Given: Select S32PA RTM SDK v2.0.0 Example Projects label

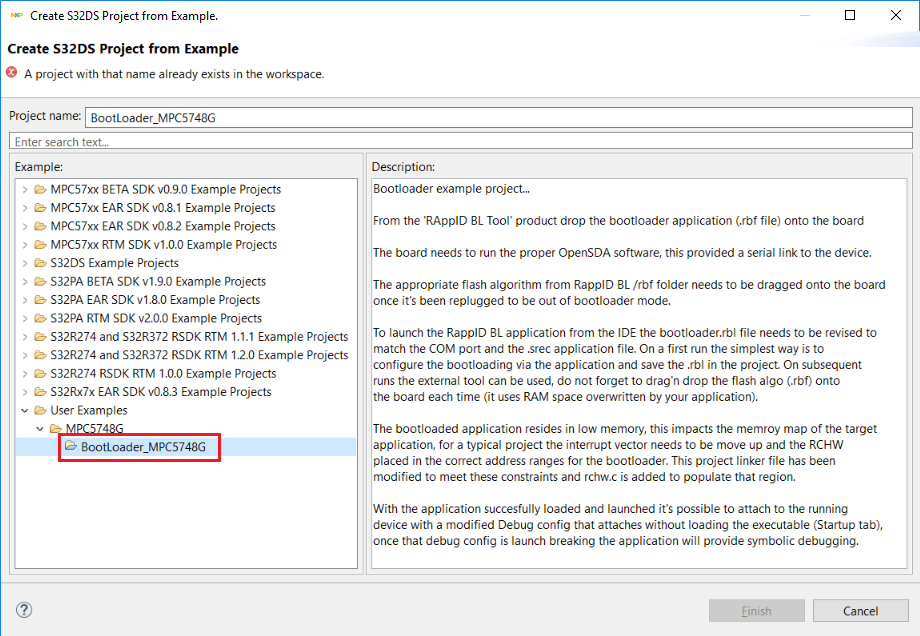Looking at the screenshot, I should [156, 318].
